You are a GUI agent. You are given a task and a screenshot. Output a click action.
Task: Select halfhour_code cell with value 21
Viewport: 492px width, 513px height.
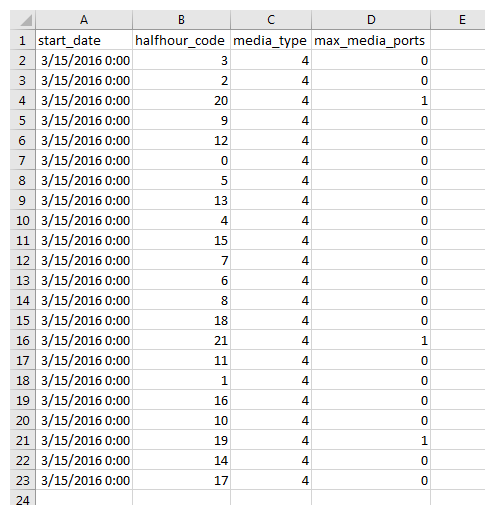click(181, 340)
